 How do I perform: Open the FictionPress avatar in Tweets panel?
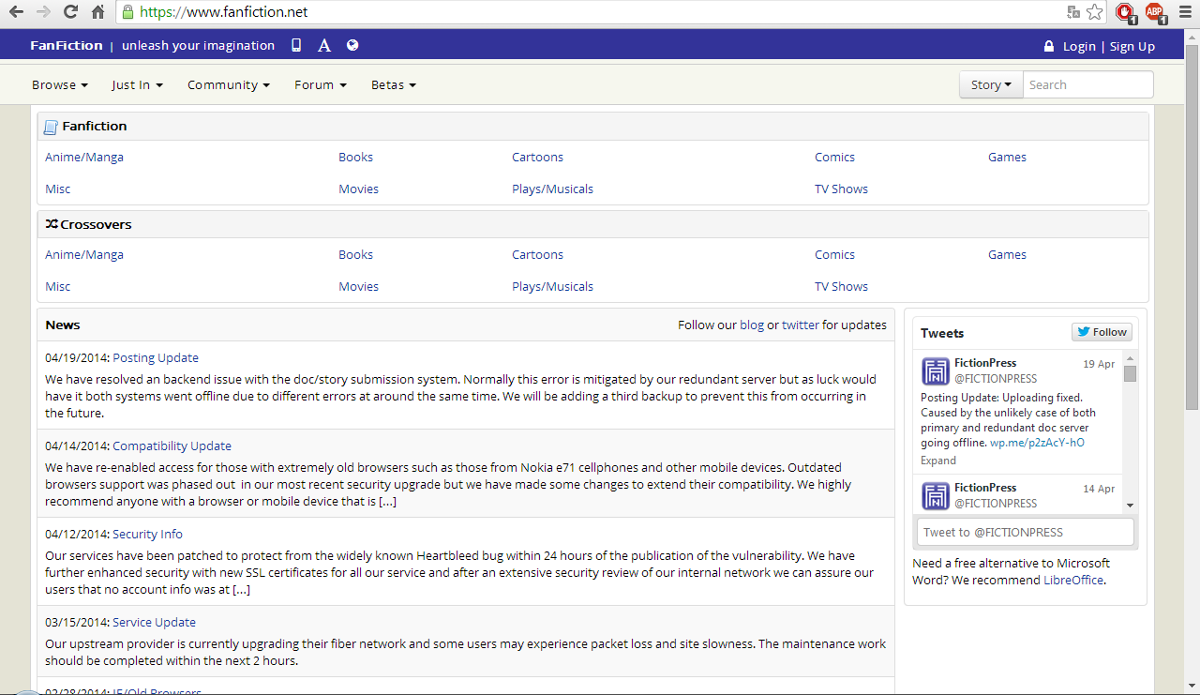pyautogui.click(x=934, y=370)
